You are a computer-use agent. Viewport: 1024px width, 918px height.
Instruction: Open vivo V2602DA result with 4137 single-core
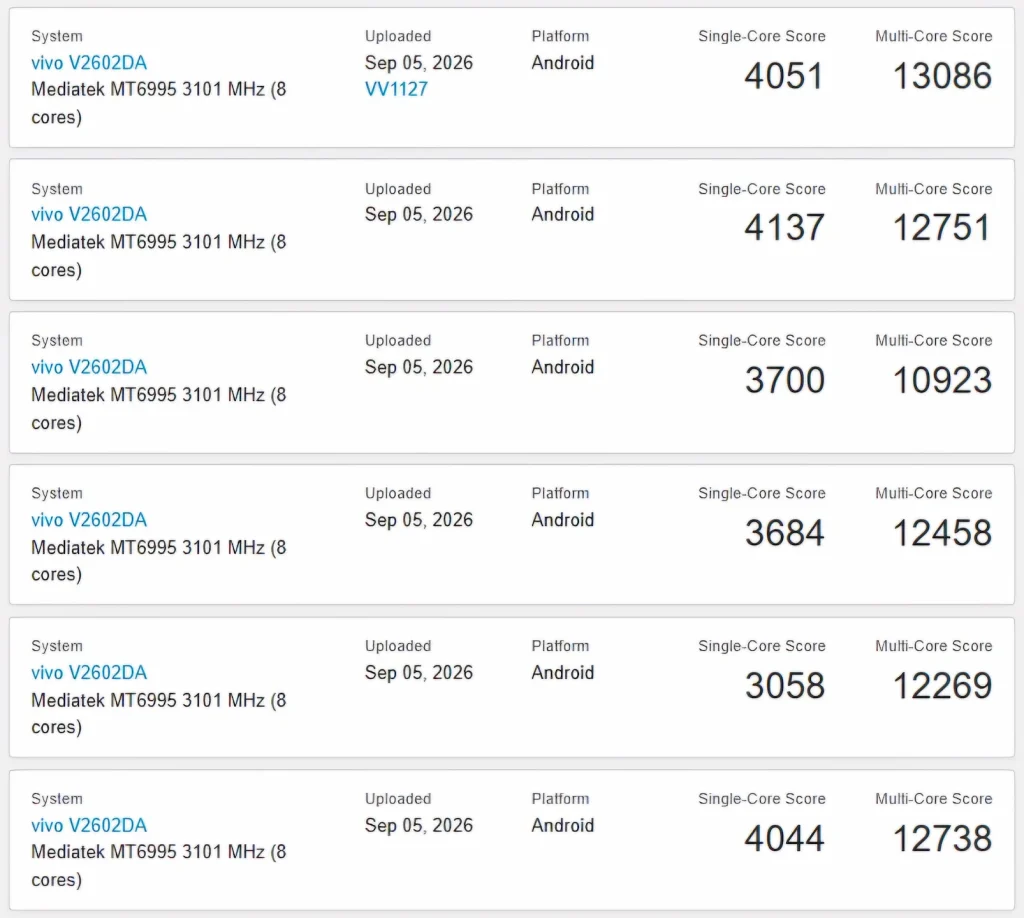[x=89, y=214]
